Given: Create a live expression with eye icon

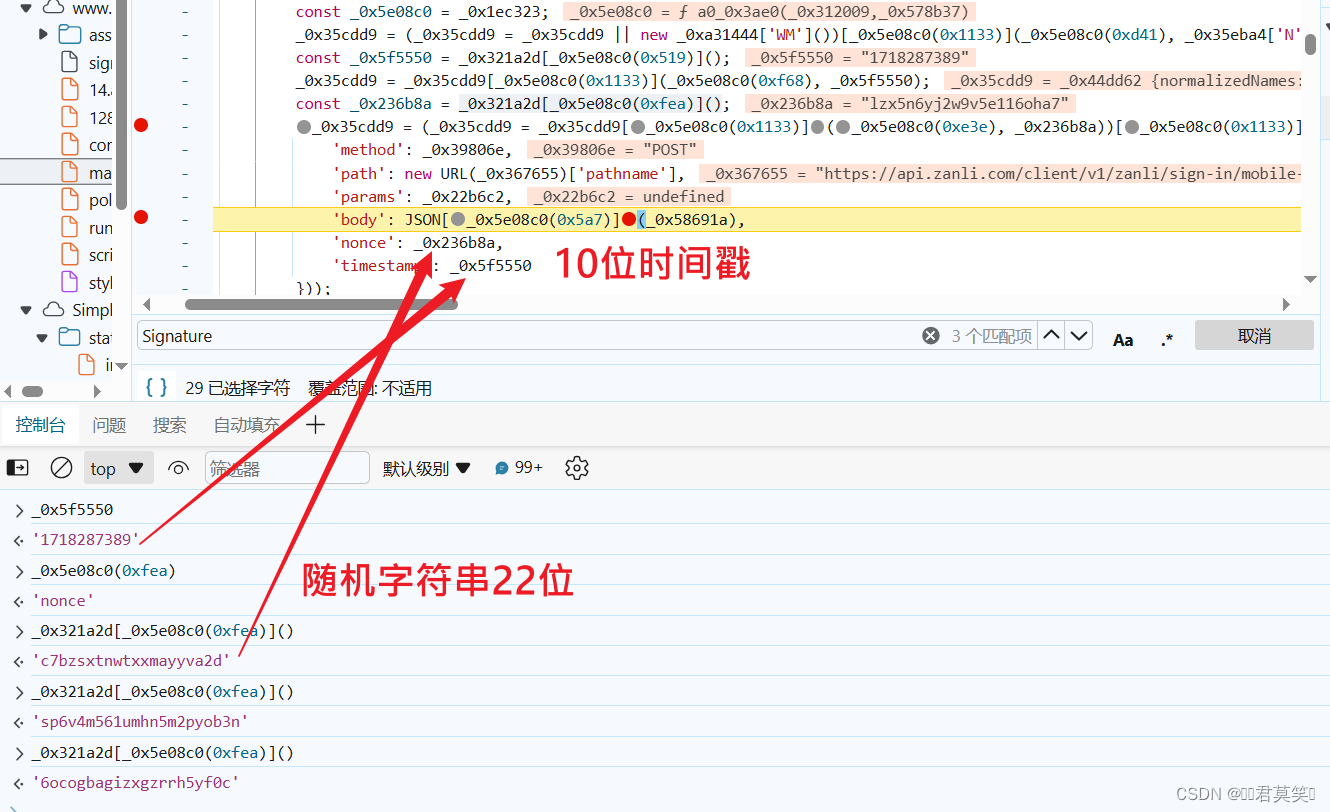Looking at the screenshot, I should [x=178, y=467].
